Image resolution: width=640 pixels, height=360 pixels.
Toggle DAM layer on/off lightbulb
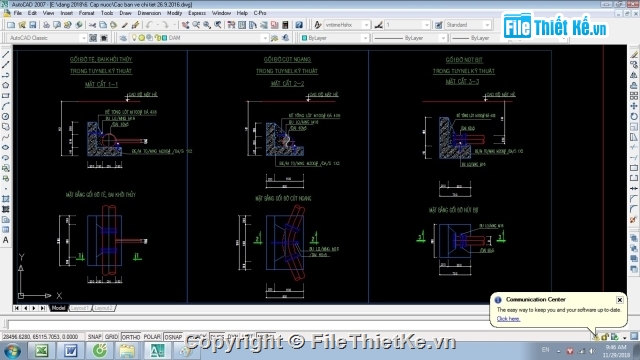click(x=134, y=38)
